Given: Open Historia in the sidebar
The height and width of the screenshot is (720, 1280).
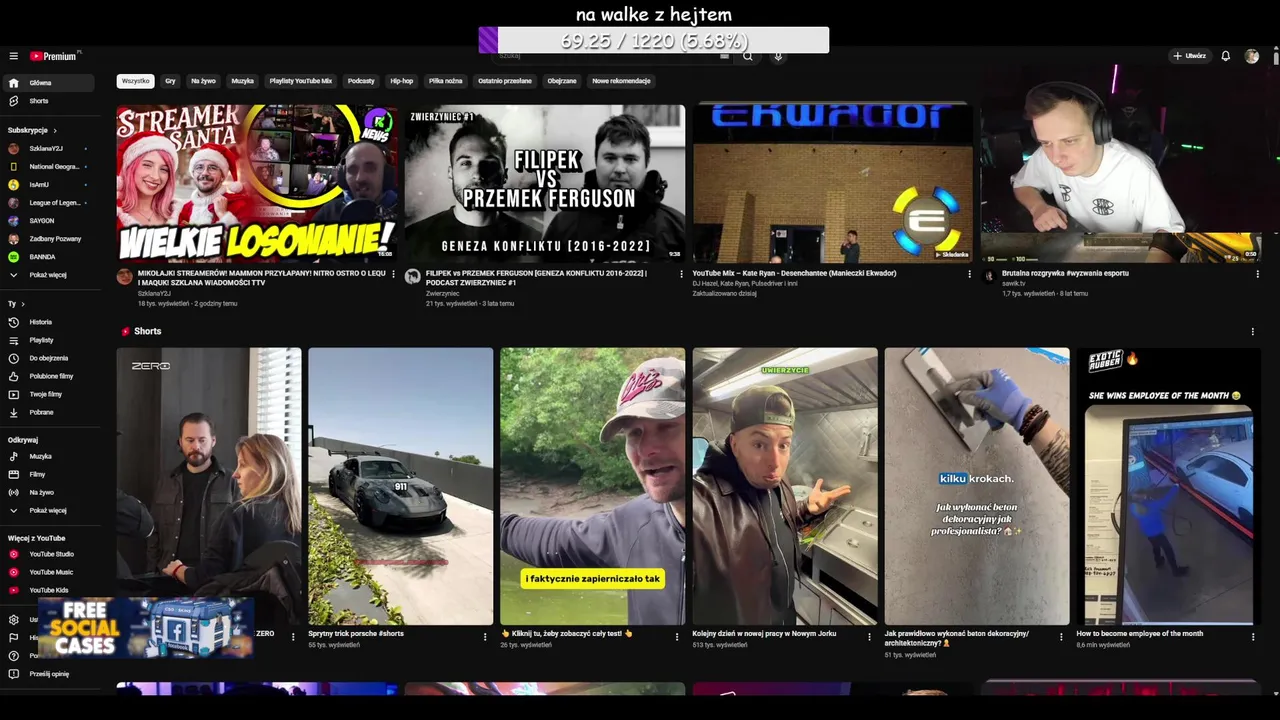Looking at the screenshot, I should [50, 322].
